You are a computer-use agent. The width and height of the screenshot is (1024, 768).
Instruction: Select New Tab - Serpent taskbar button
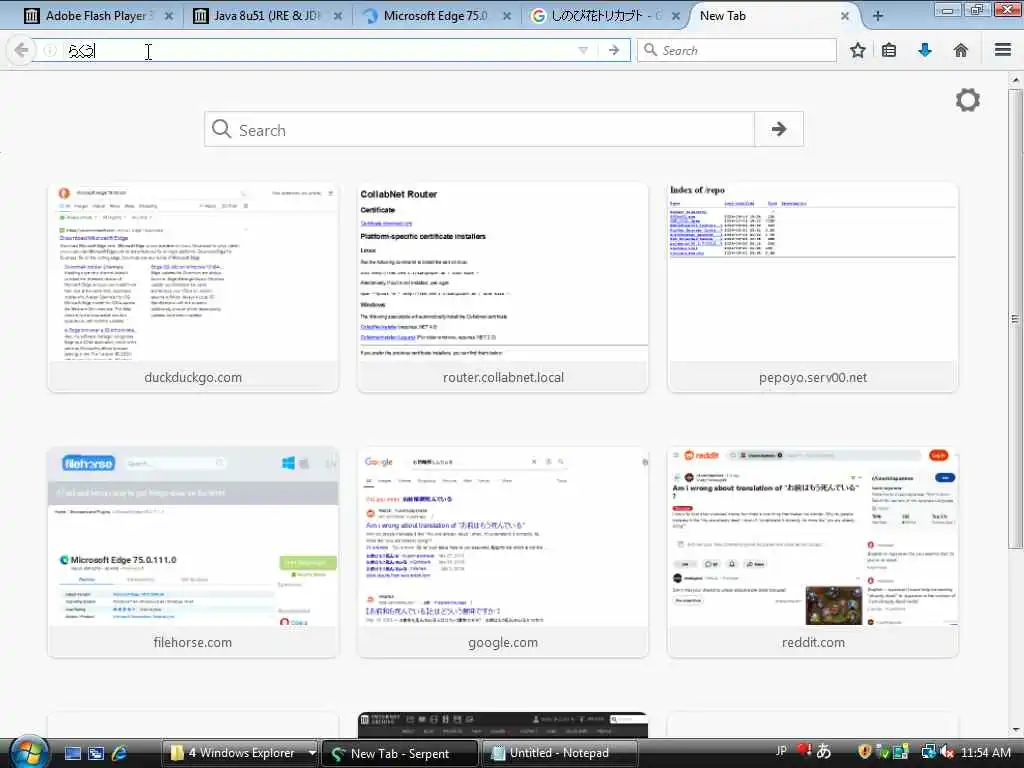coord(400,754)
